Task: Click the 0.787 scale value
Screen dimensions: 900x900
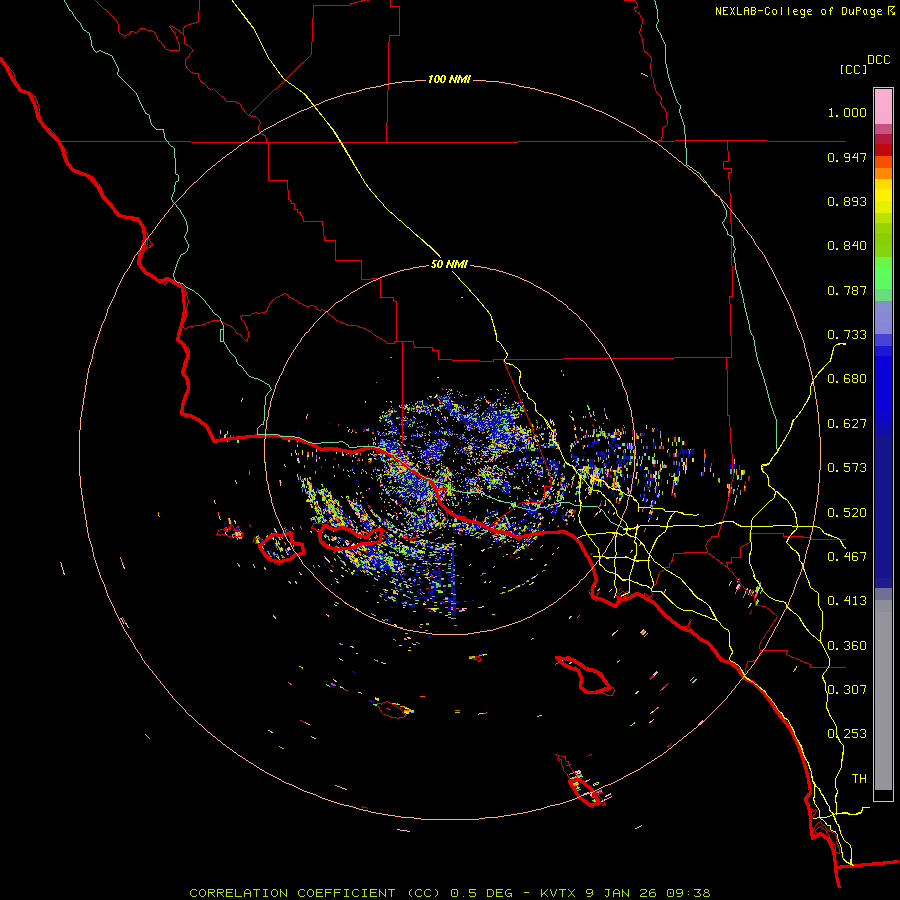Action: [847, 290]
